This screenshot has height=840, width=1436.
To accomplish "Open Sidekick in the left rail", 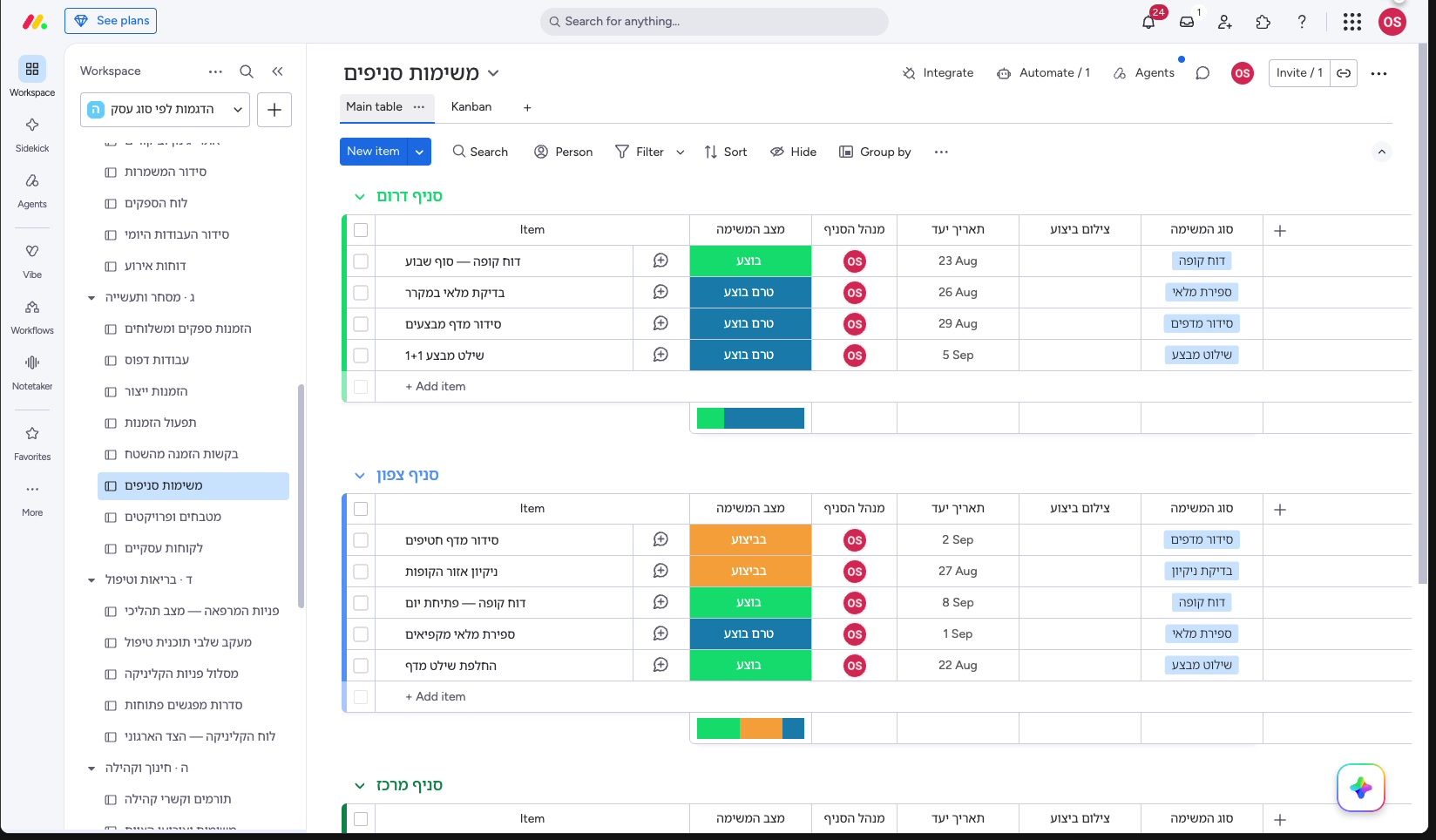I will (32, 133).
